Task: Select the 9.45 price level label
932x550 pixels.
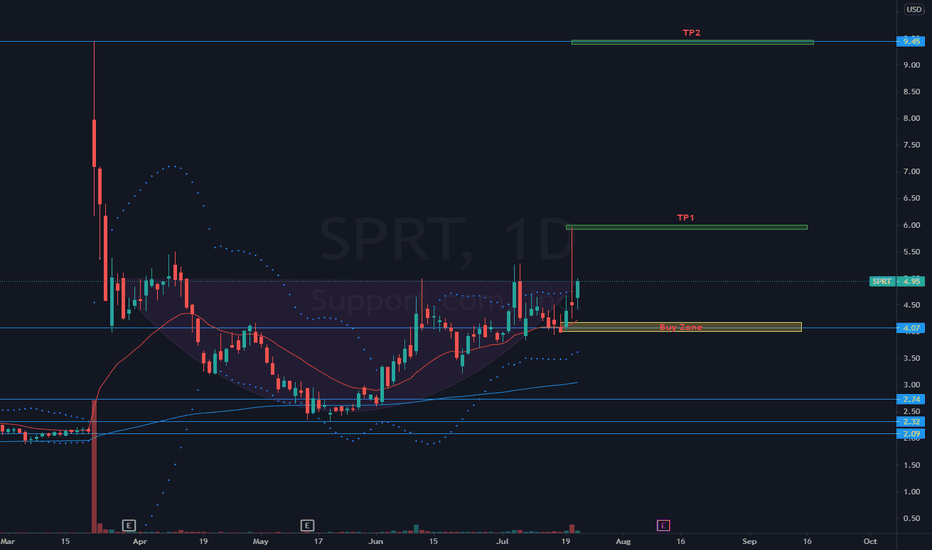Action: pyautogui.click(x=911, y=41)
